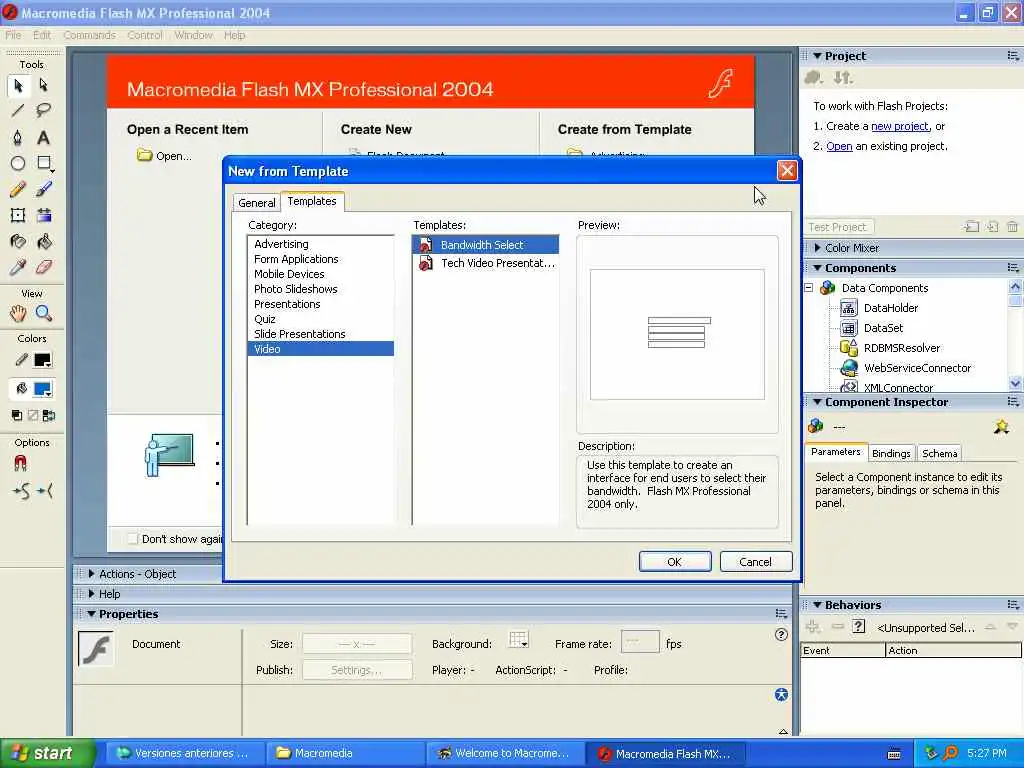Image resolution: width=1024 pixels, height=768 pixels.
Task: Select the Paint Bucket tool
Action: coord(43,242)
